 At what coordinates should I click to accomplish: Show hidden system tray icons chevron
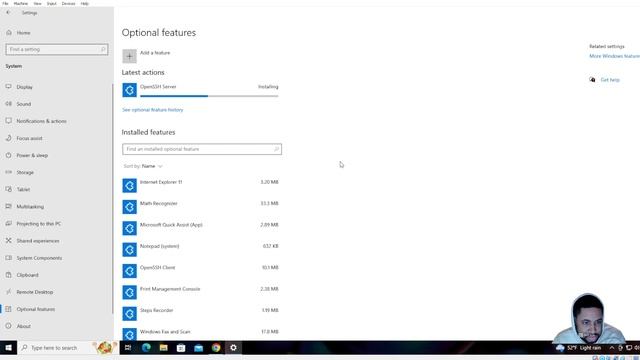tap(611, 348)
